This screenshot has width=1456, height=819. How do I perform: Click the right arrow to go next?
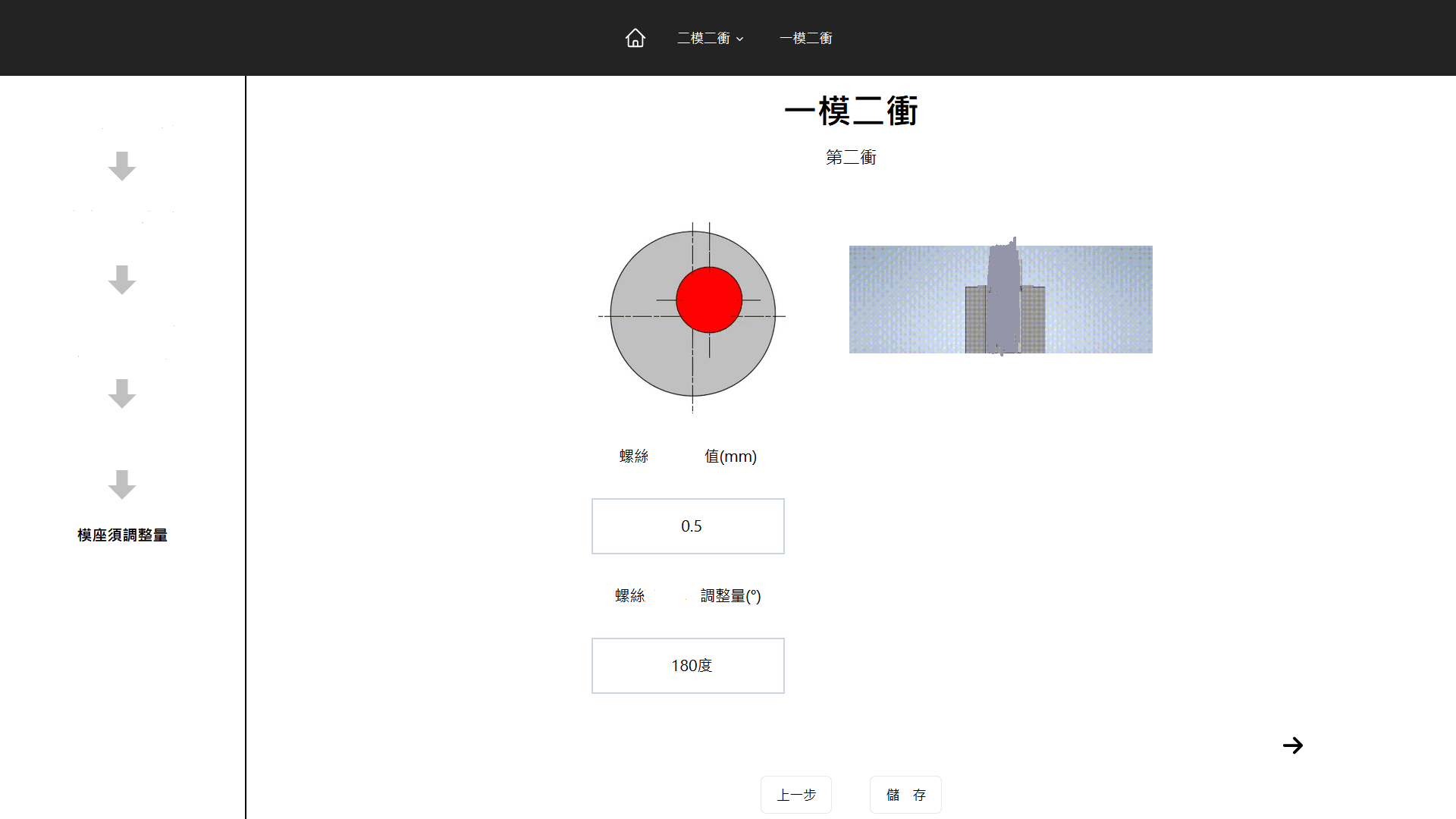point(1293,745)
